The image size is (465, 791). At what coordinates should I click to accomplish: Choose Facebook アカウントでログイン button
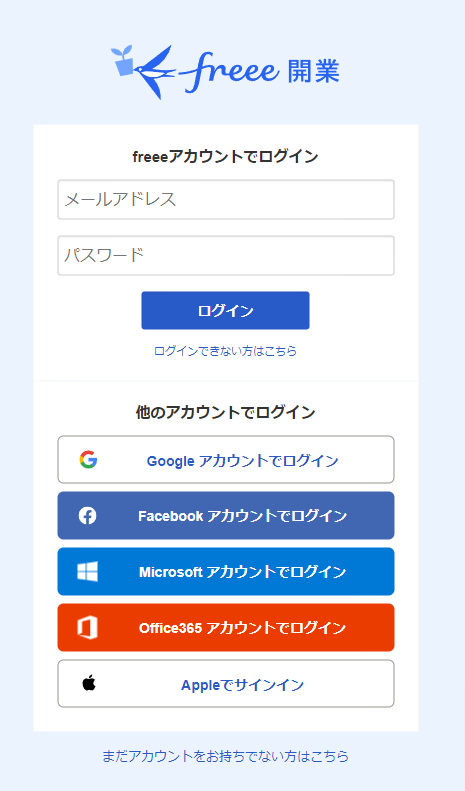point(226,516)
